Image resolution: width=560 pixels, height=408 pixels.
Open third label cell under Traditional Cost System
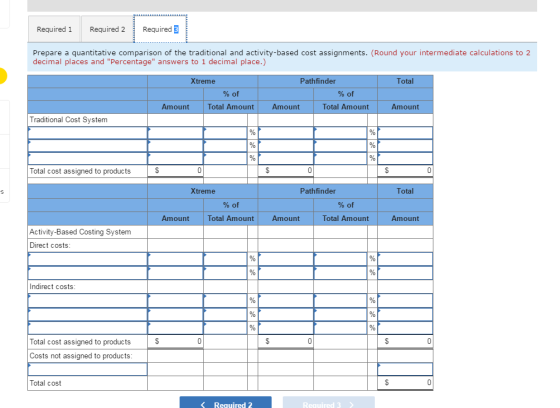pyautogui.click(x=88, y=158)
